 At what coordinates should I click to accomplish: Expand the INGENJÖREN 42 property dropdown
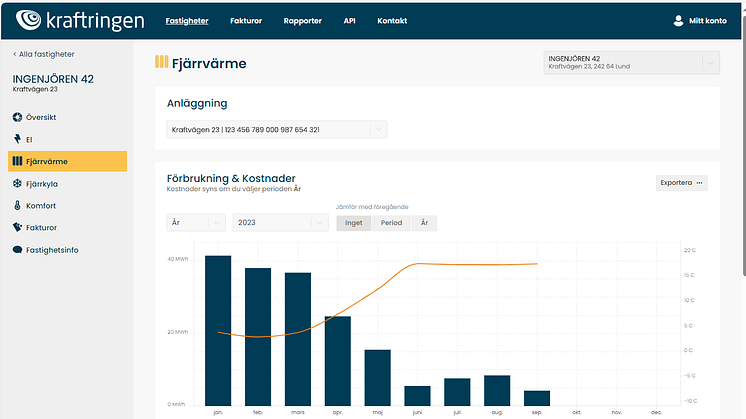[710, 63]
